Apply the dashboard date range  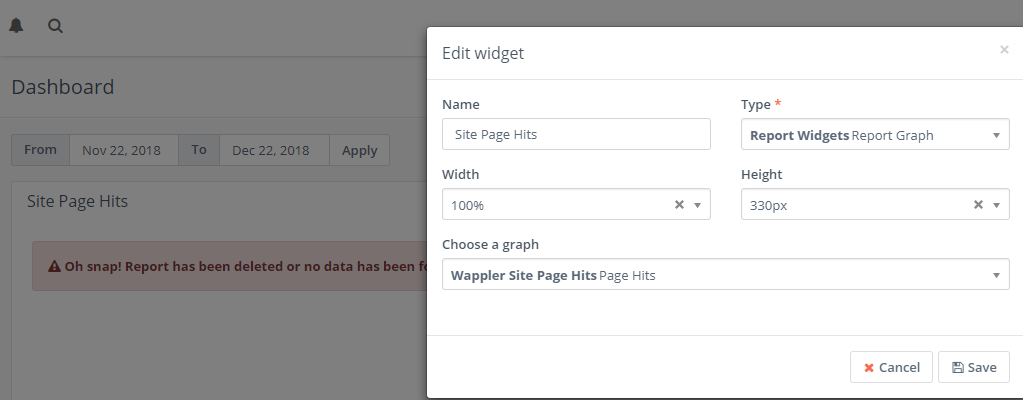359,150
